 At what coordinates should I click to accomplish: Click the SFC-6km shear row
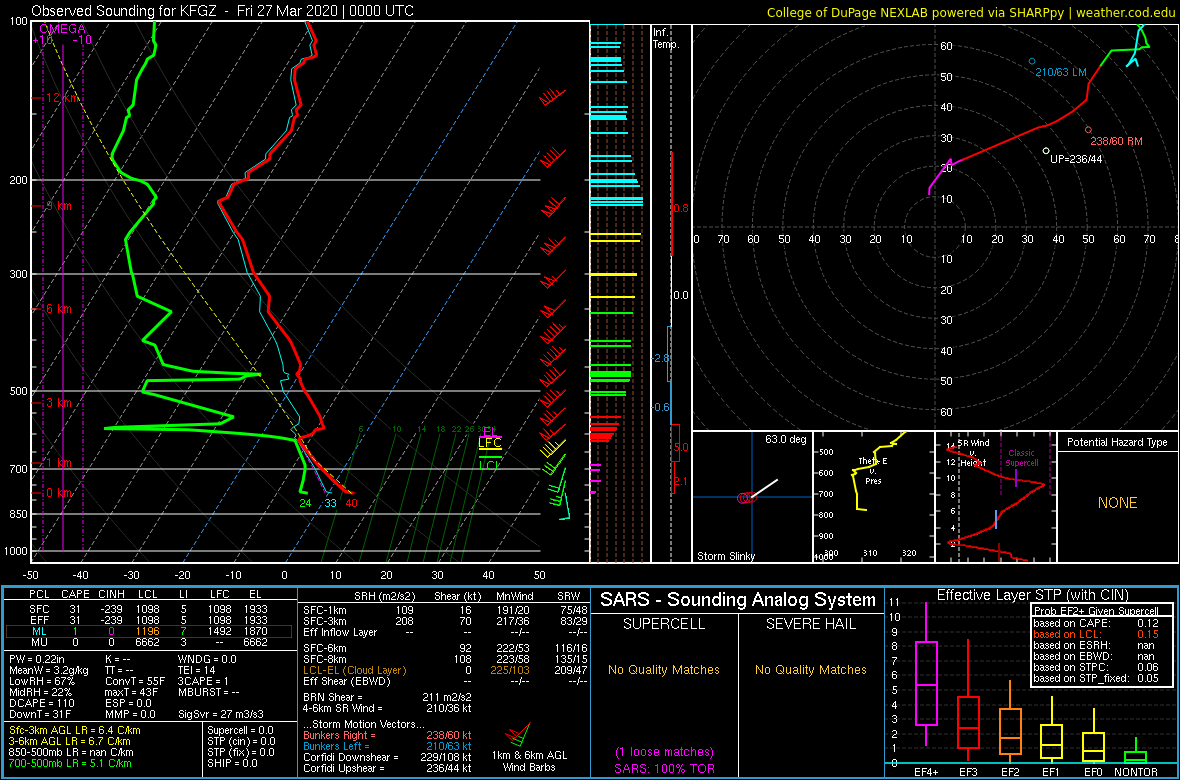click(x=444, y=650)
